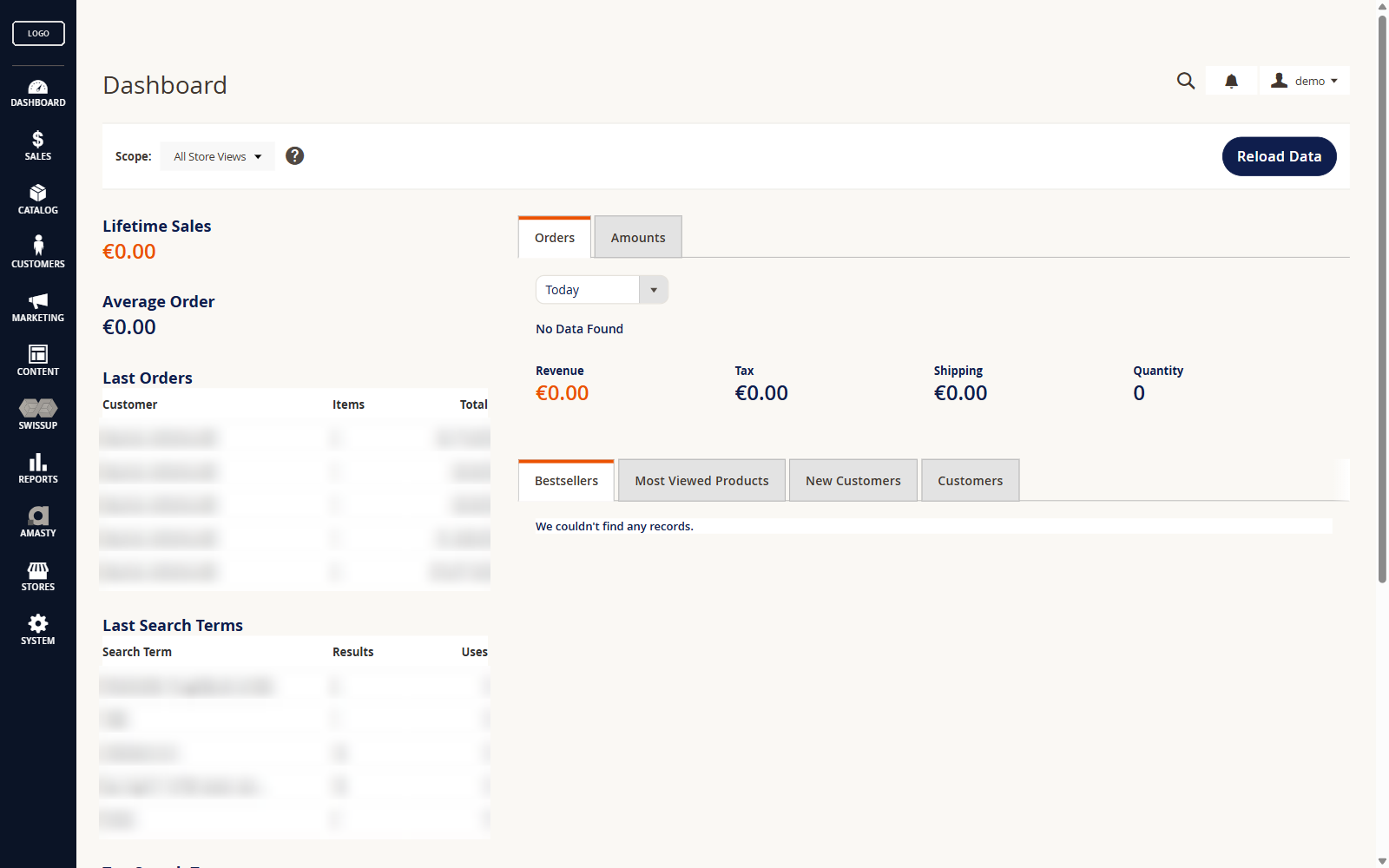
Task: Open the notifications bell
Action: 1231,81
